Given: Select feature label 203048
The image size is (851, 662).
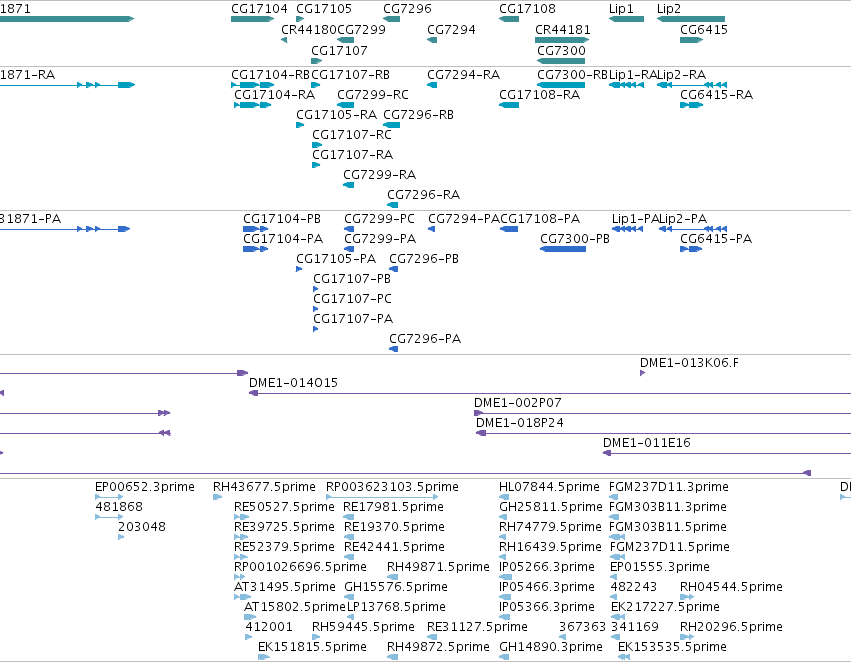Looking at the screenshot, I should click(x=142, y=527).
